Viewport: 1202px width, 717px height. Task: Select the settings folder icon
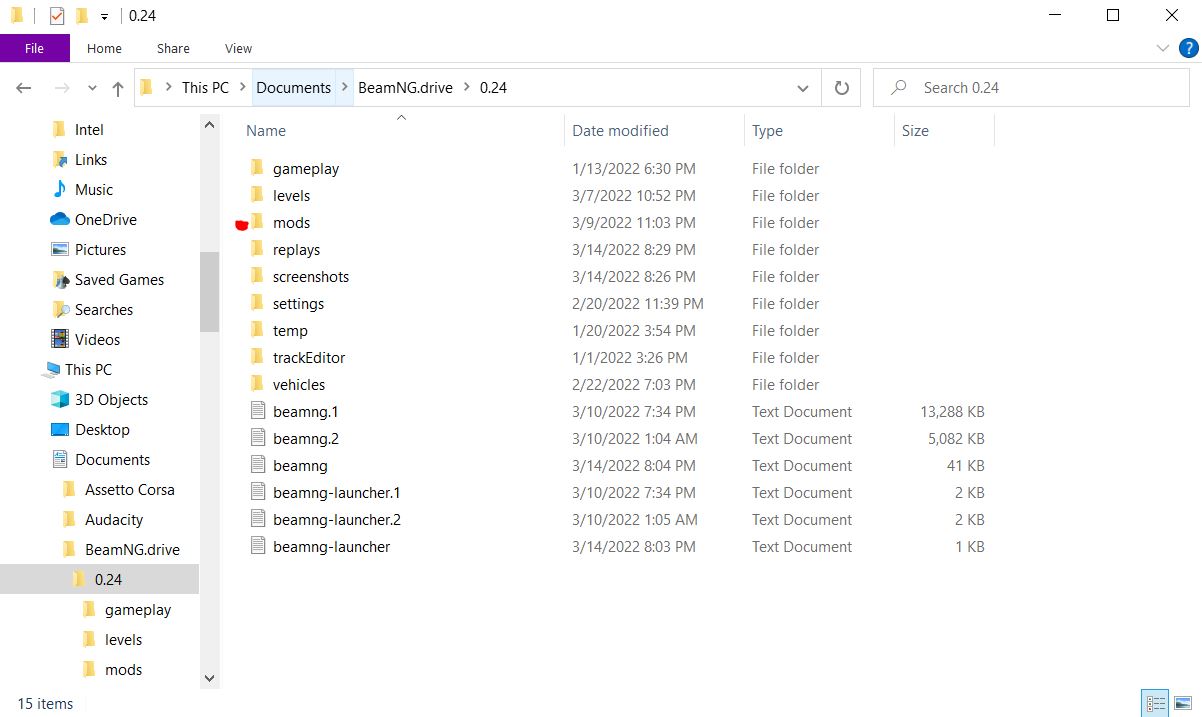click(256, 303)
